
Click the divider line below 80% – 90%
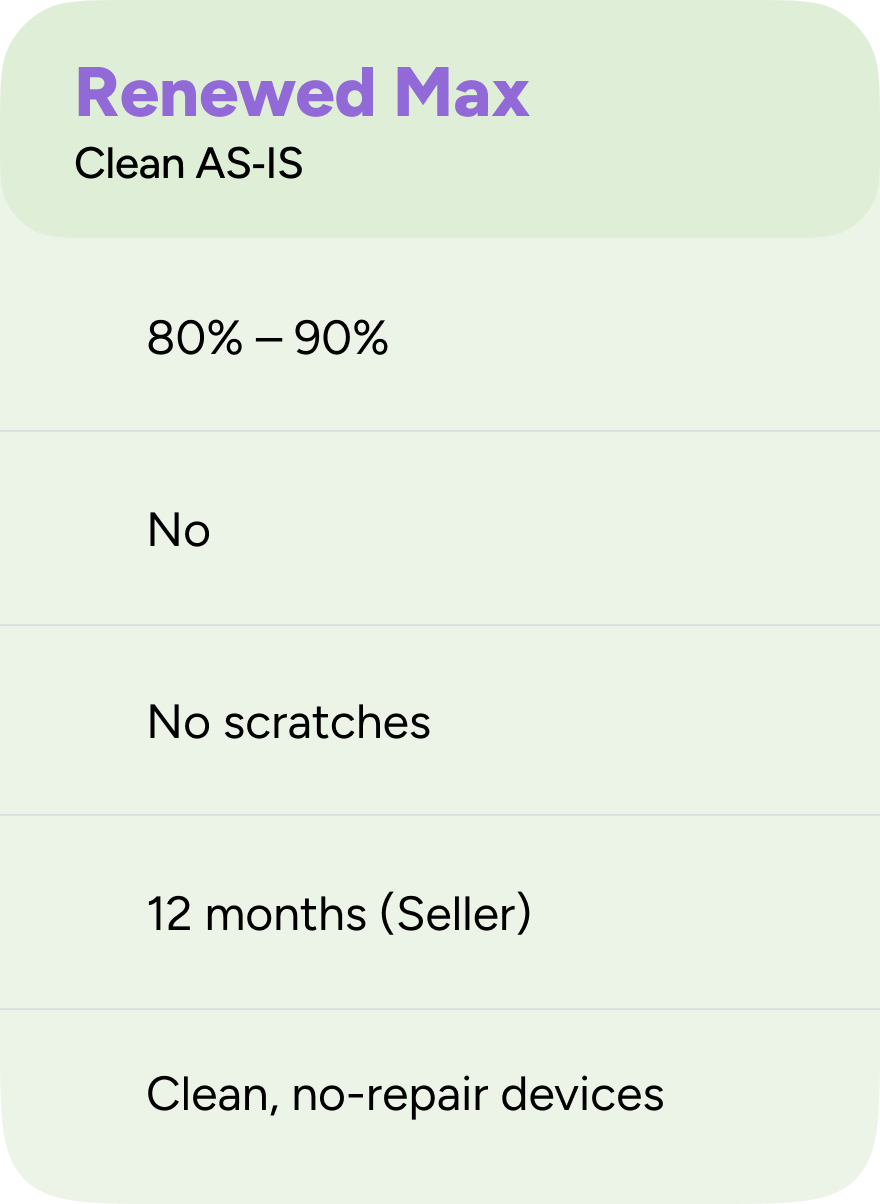click(440, 431)
